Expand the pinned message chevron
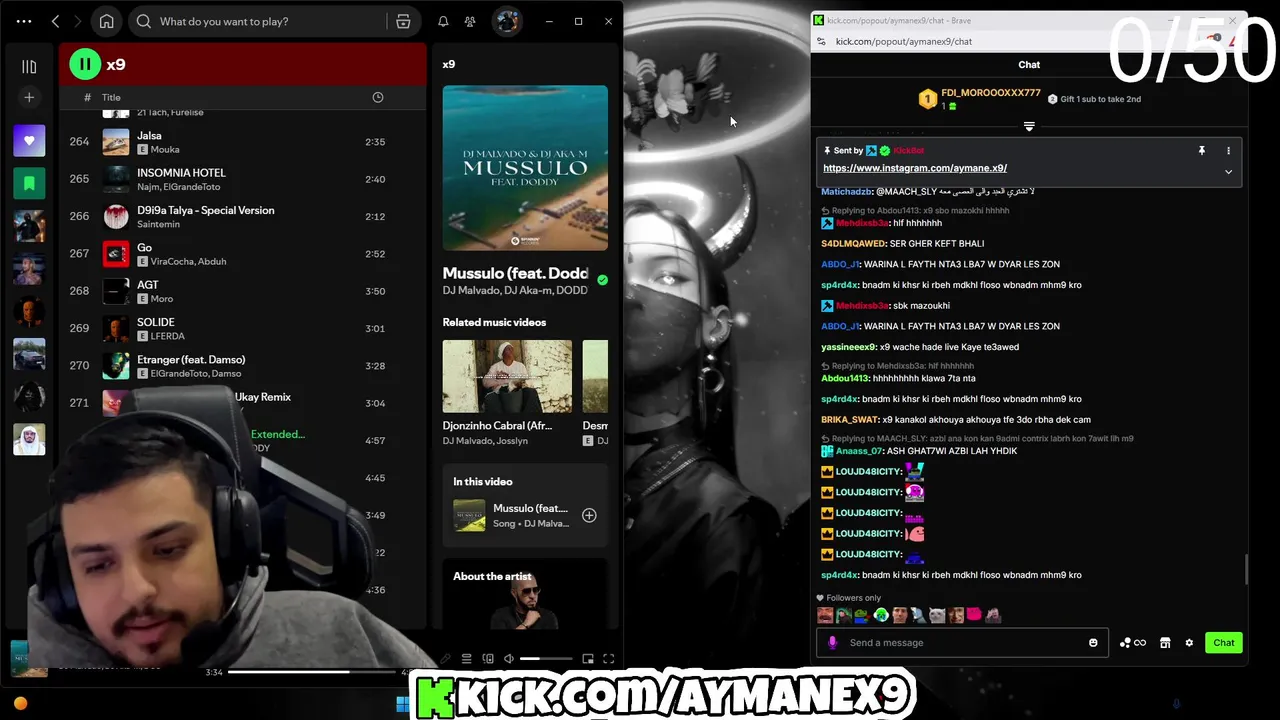 (1229, 171)
